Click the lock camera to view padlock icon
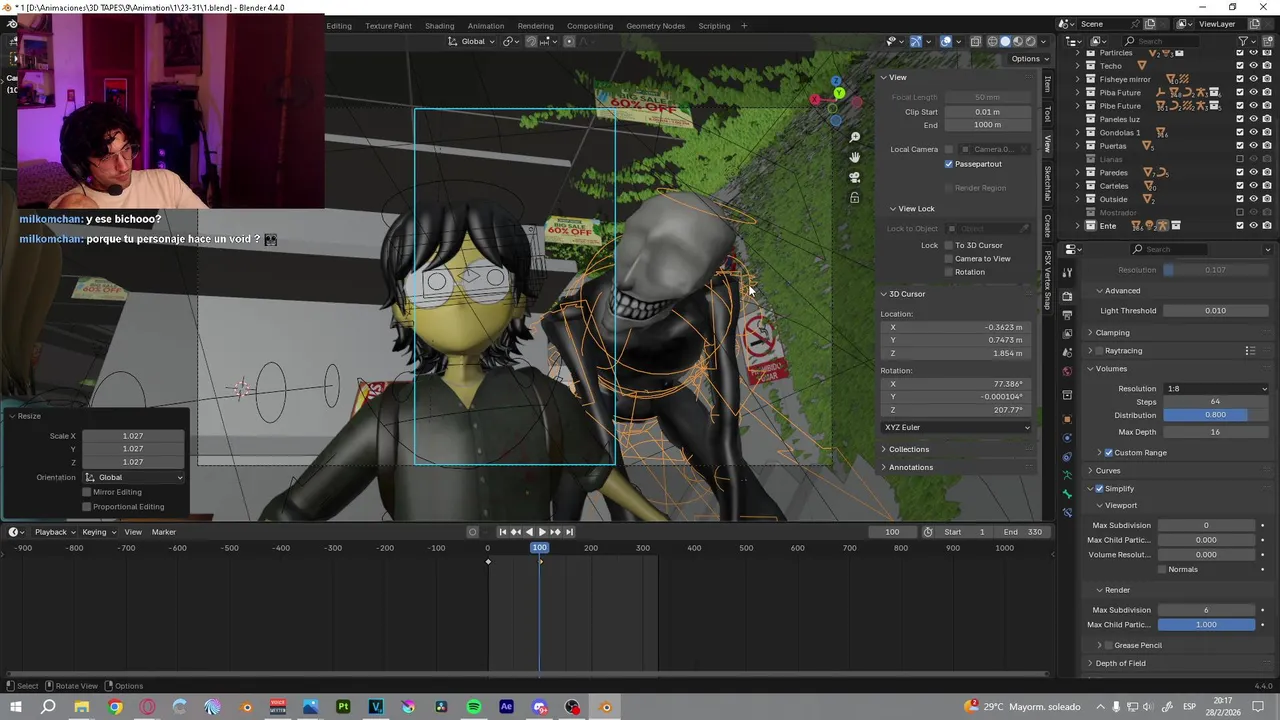 855,198
